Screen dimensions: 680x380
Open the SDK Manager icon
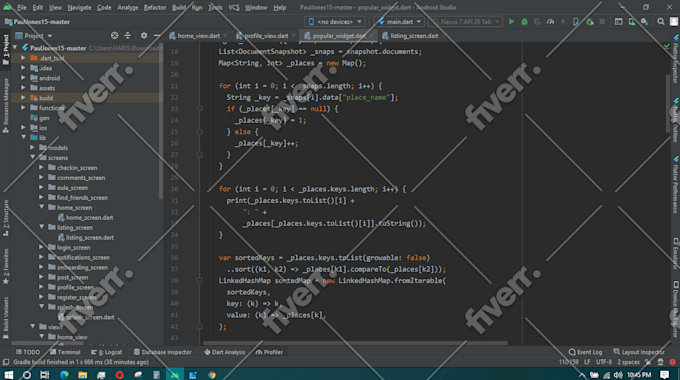[644, 22]
